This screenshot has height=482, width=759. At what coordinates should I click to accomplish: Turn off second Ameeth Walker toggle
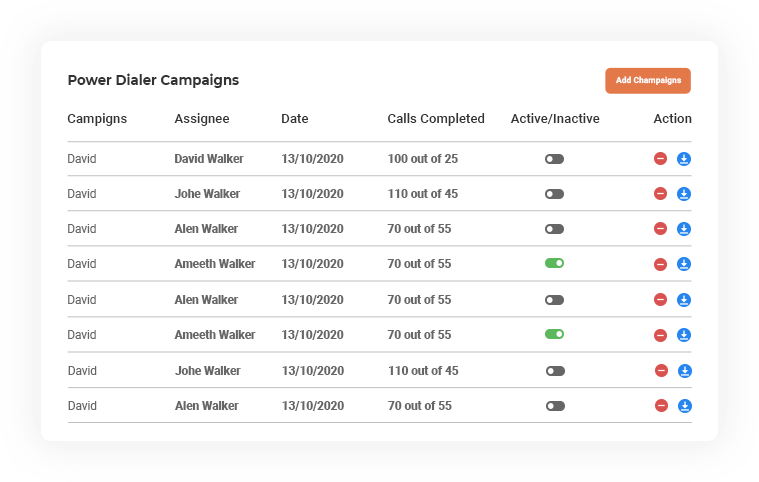pyautogui.click(x=554, y=334)
